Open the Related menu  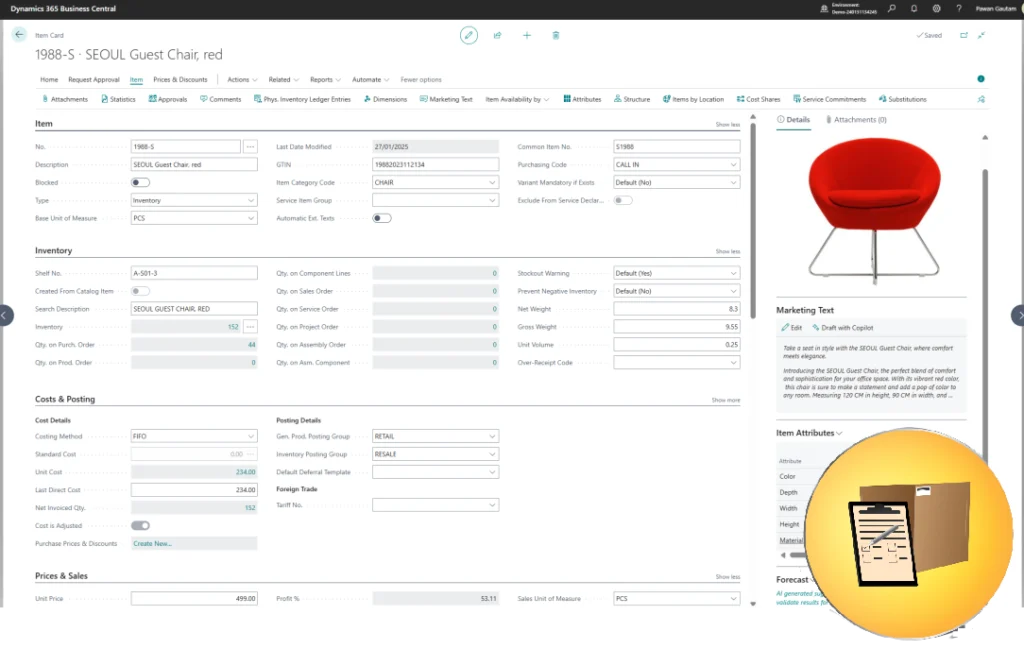[x=283, y=80]
